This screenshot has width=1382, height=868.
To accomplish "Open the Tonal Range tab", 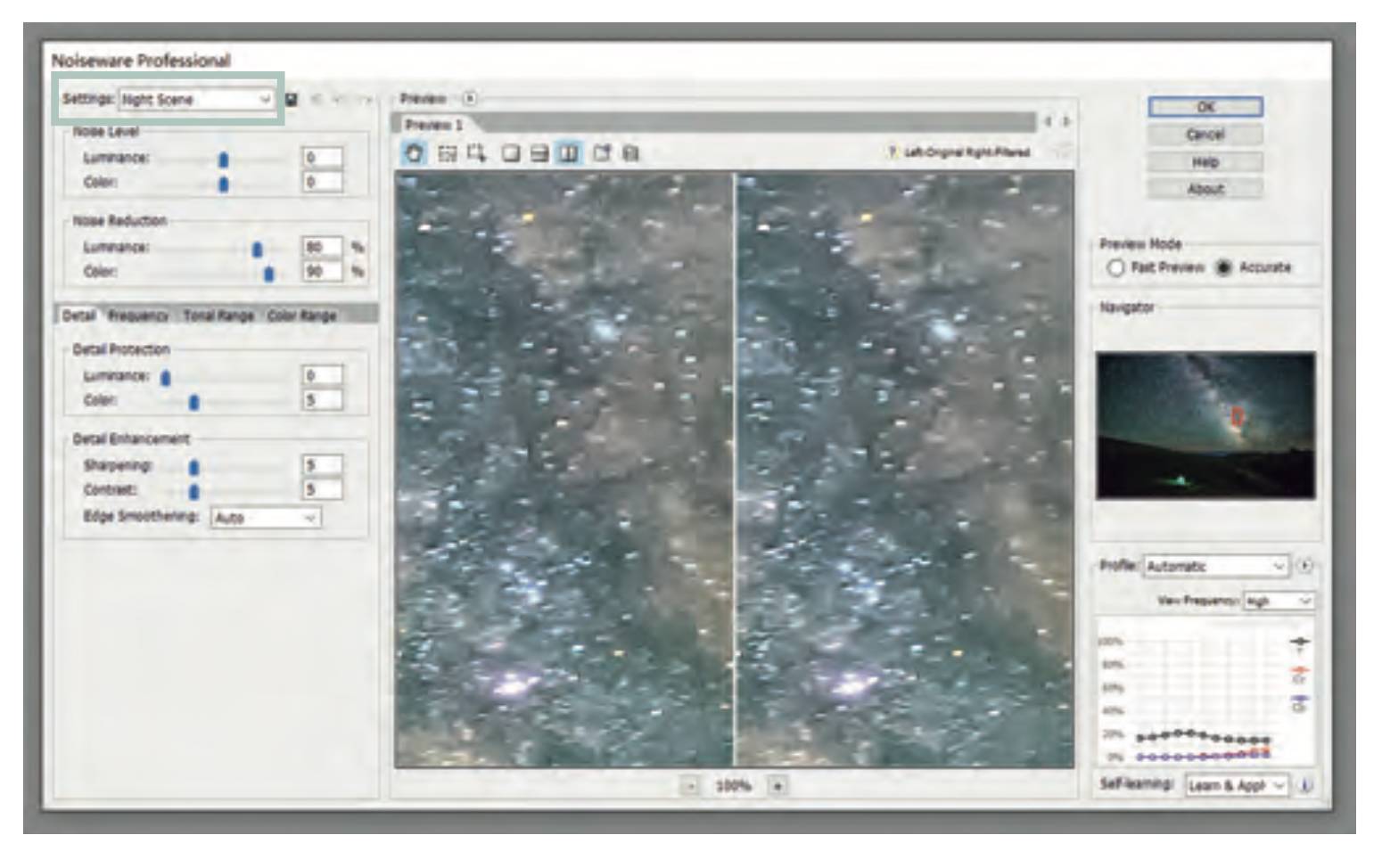I will pos(218,315).
